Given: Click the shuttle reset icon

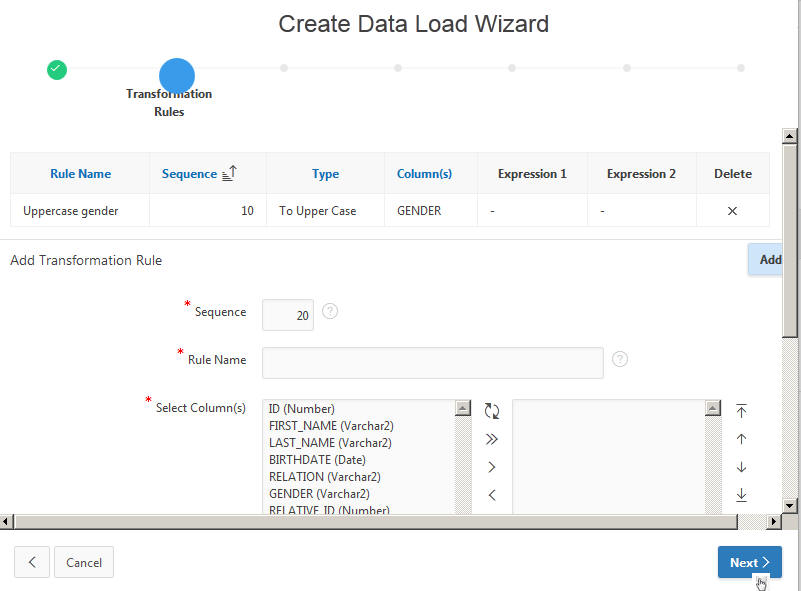Looking at the screenshot, I should (492, 411).
